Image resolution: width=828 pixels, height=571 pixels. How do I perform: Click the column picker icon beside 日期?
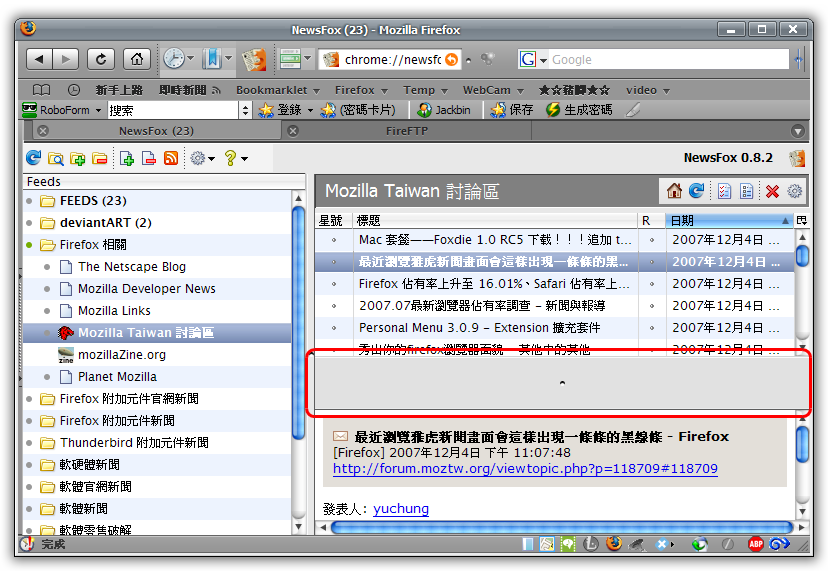point(802,220)
